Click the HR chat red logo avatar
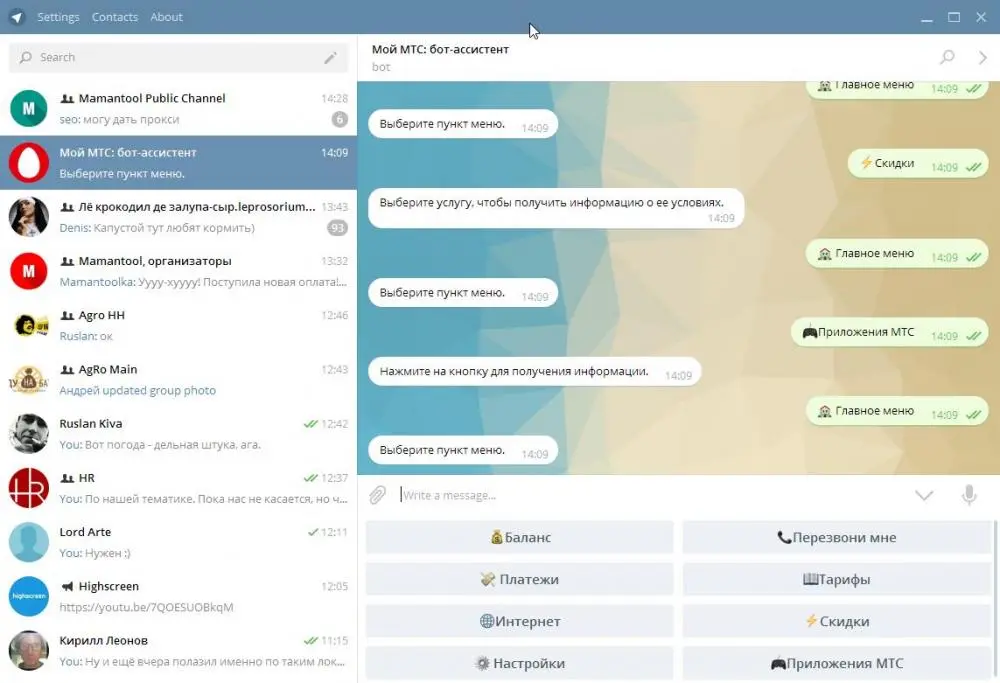 click(x=29, y=488)
